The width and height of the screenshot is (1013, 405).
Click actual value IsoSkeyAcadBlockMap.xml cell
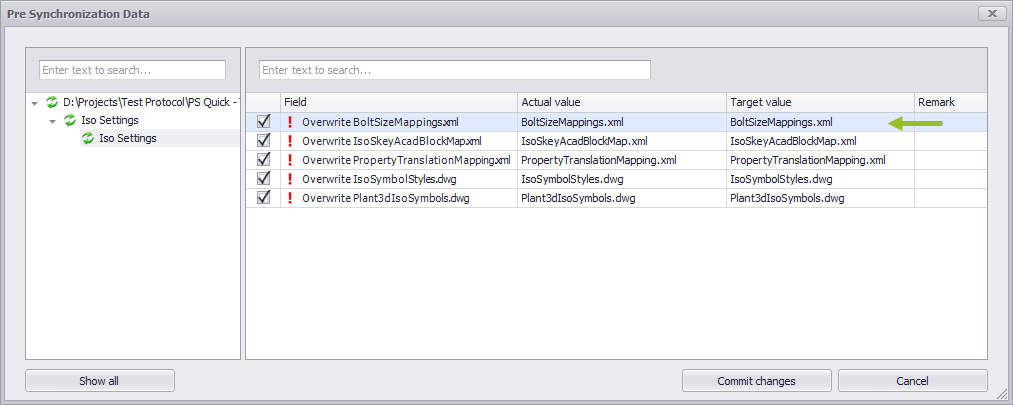621,141
